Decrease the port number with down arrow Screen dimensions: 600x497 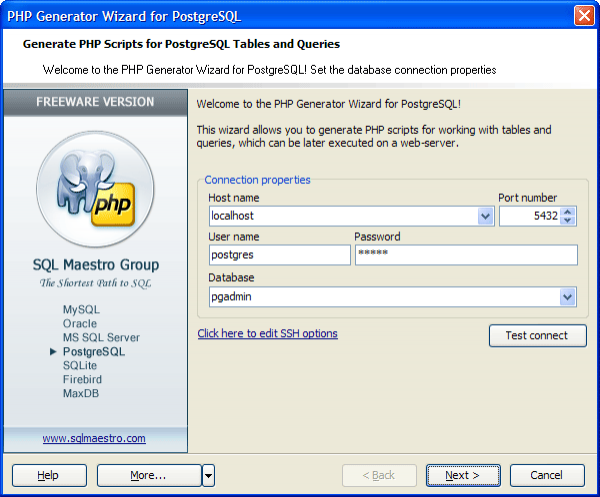[568, 221]
